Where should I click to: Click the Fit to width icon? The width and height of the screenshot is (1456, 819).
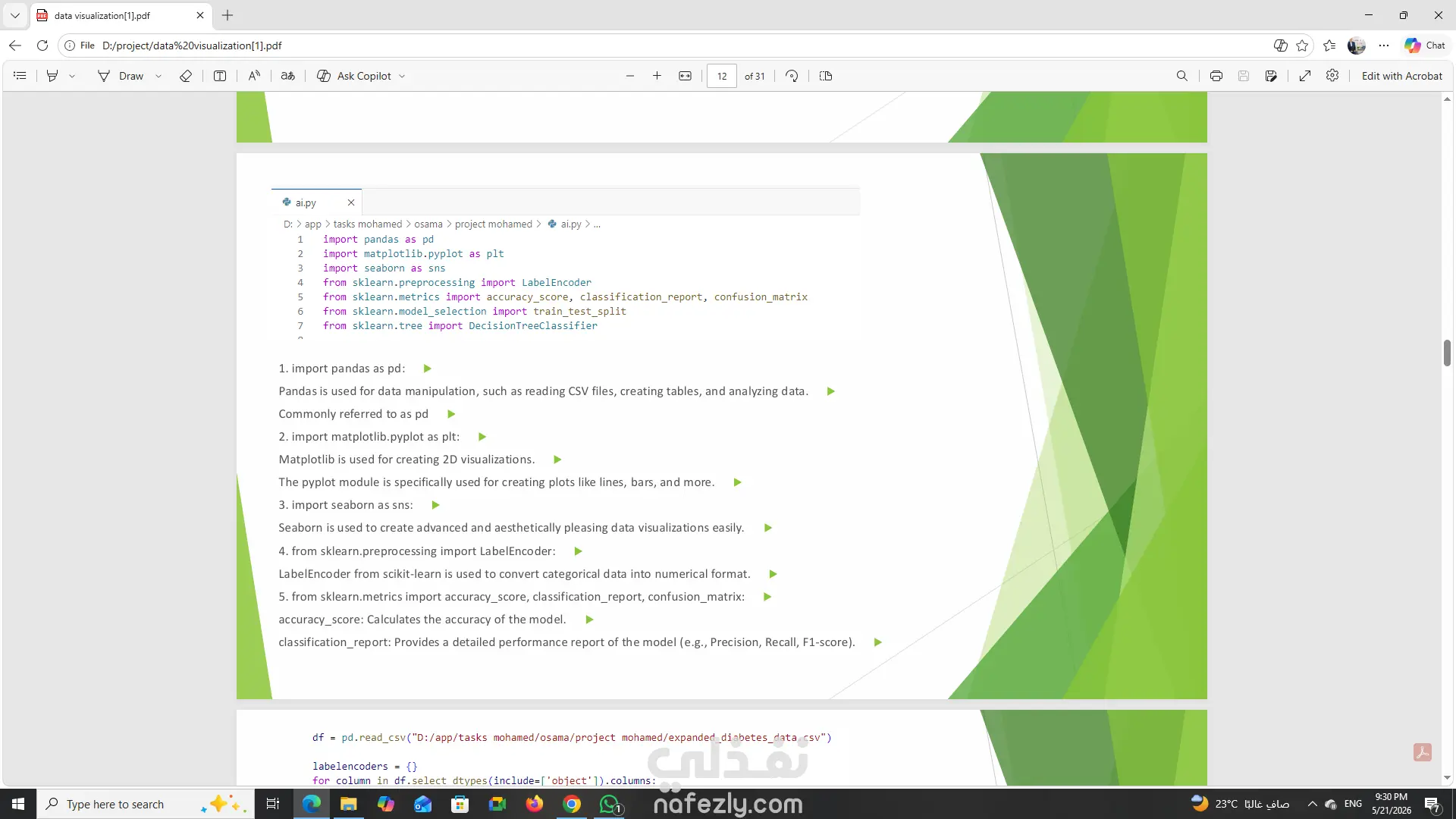pos(685,76)
